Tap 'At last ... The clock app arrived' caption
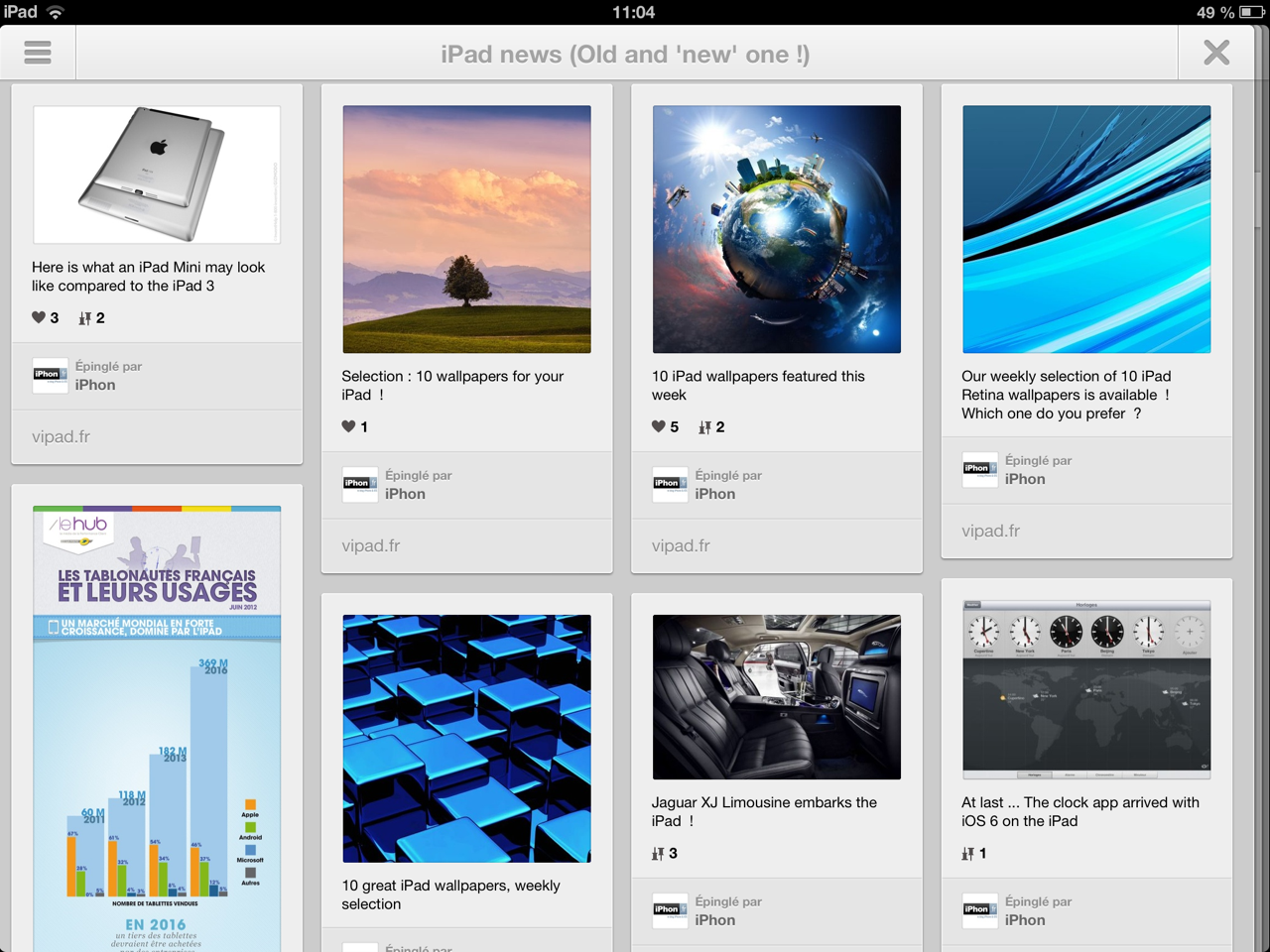The height and width of the screenshot is (952, 1270). [1080, 811]
